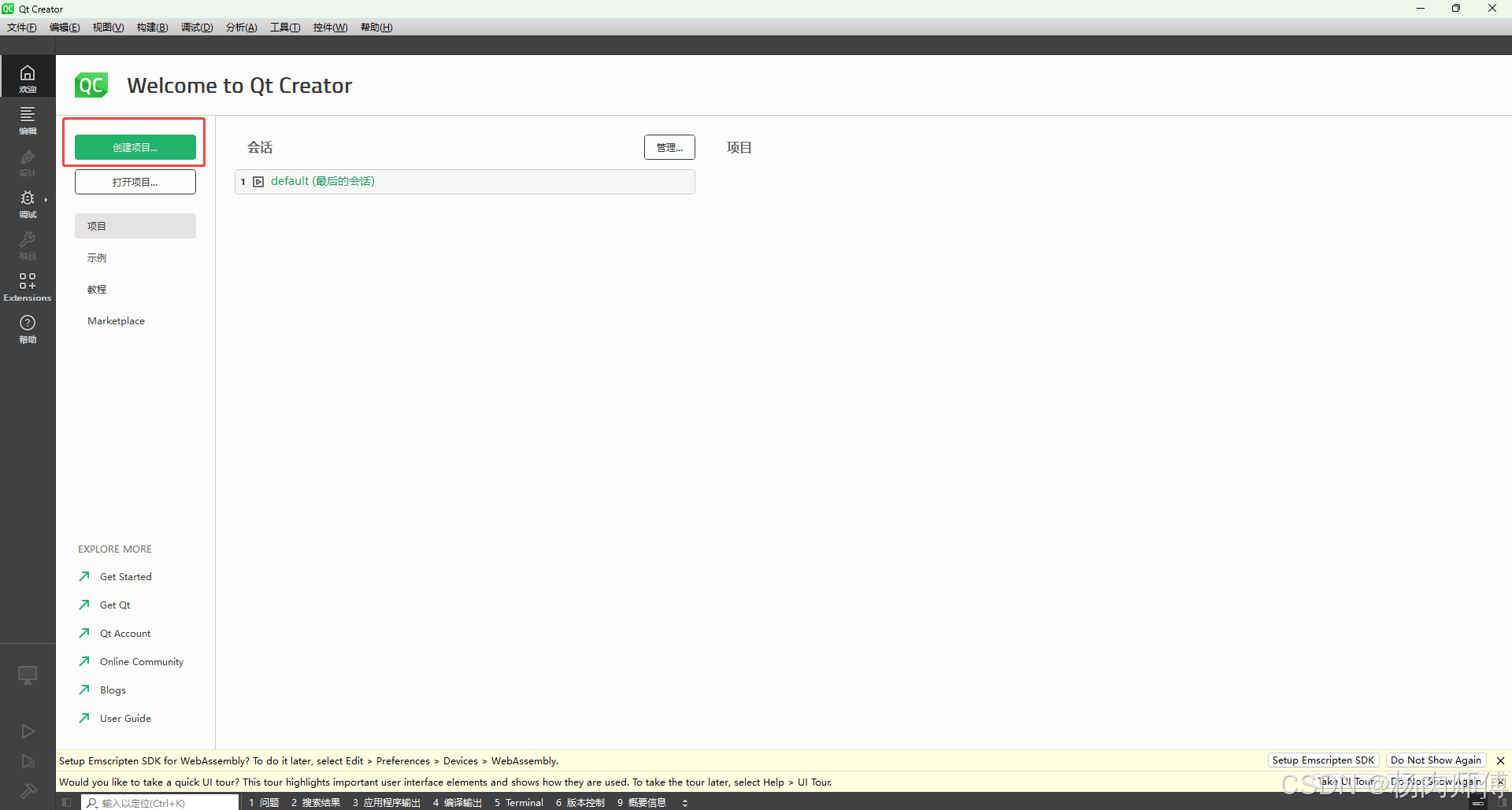Open the 构建(B) menu
The height and width of the screenshot is (810, 1512).
coord(152,28)
